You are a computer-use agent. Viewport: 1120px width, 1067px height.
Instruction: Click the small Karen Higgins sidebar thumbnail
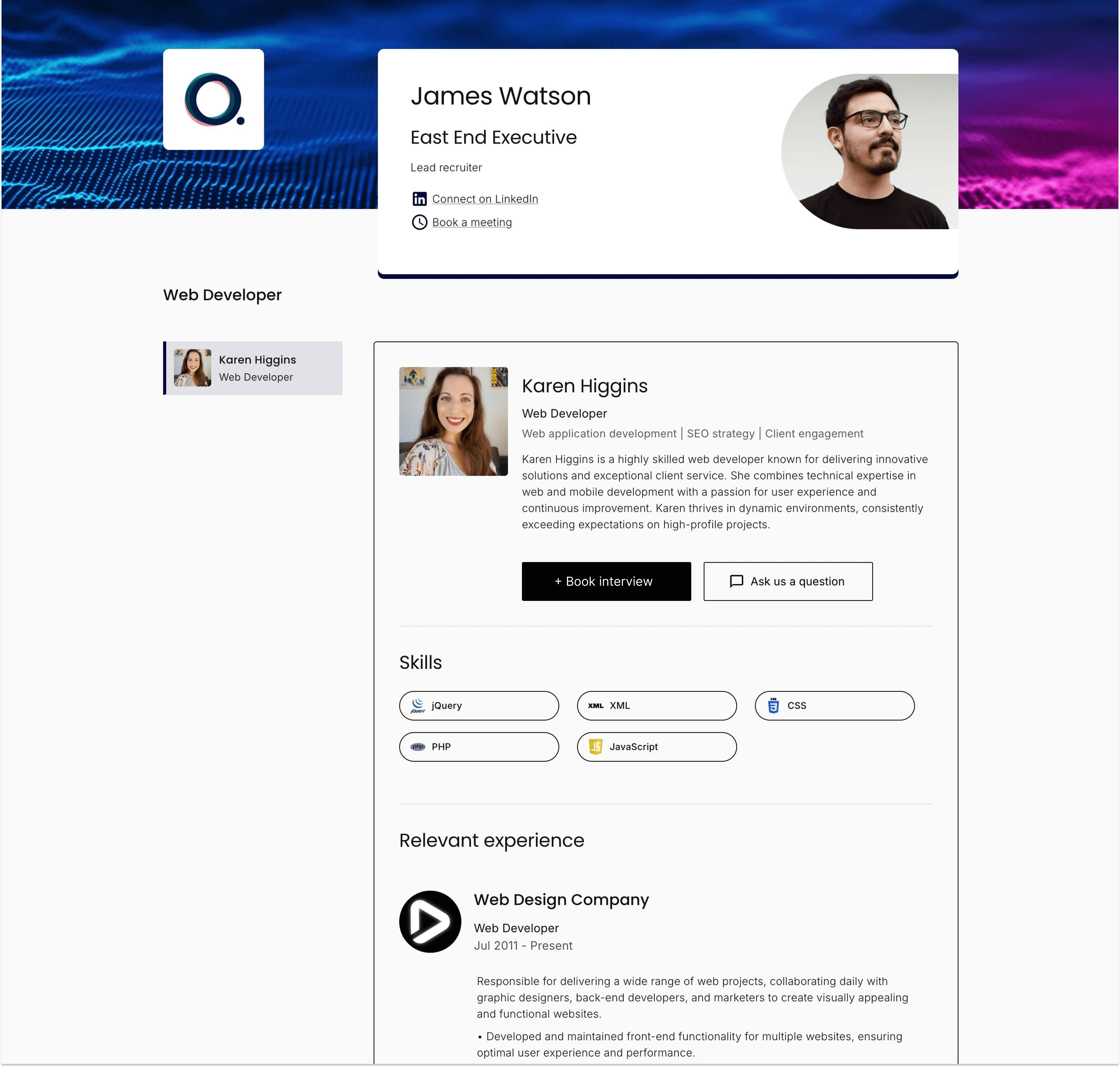coord(192,368)
